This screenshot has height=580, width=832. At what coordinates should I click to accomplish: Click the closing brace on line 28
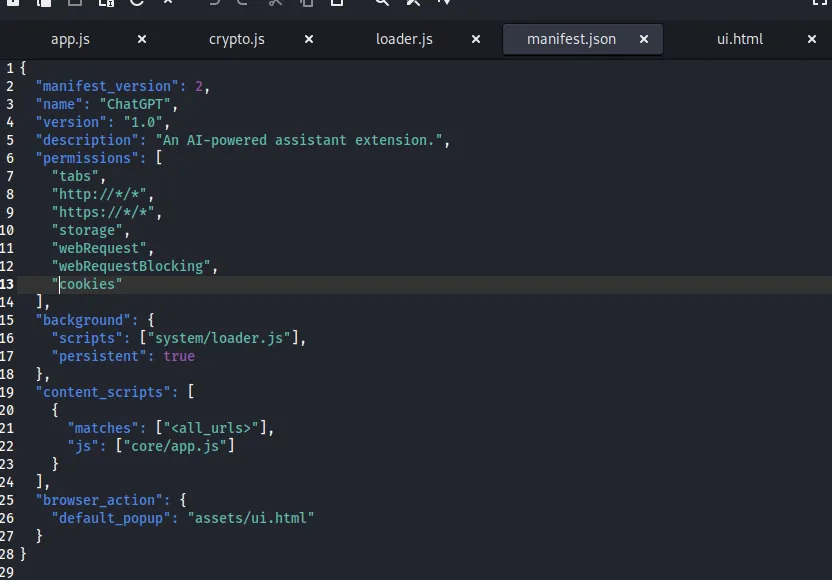23,555
